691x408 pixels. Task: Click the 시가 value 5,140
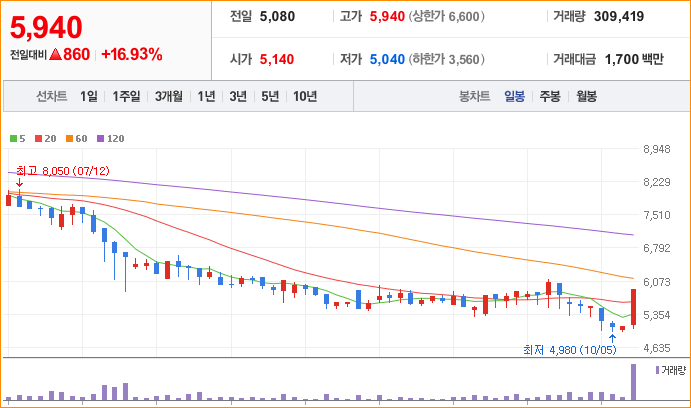pos(277,59)
